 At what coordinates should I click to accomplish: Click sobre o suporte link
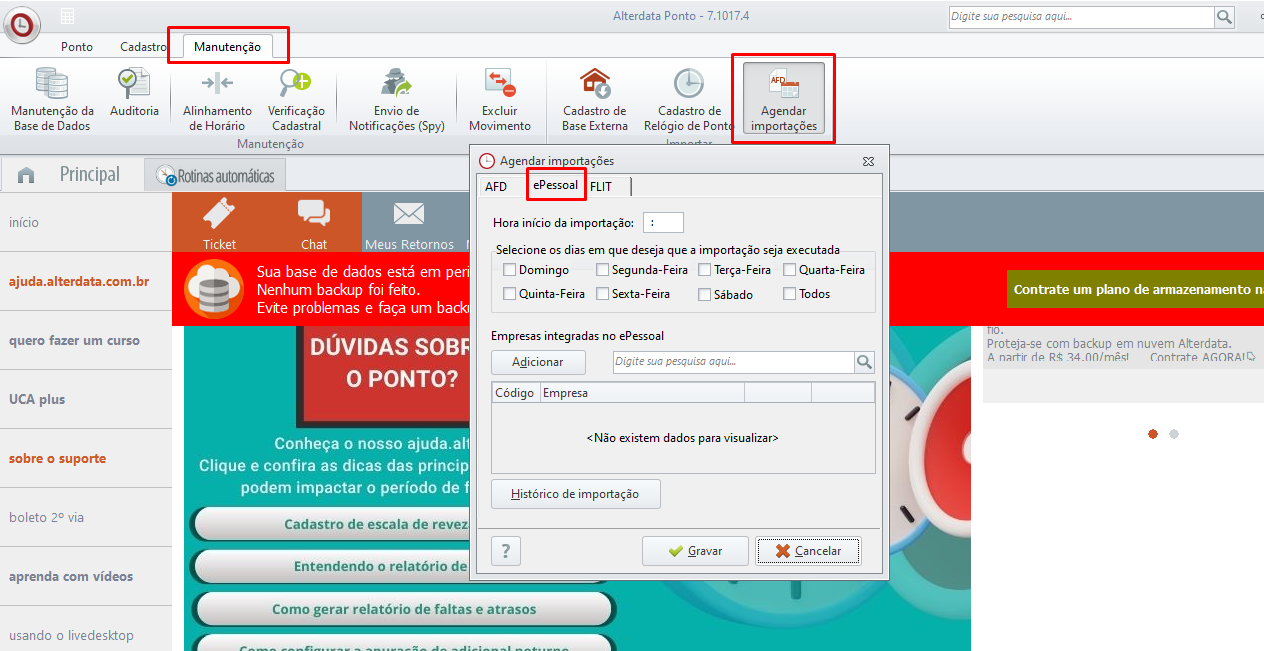[x=57, y=458]
